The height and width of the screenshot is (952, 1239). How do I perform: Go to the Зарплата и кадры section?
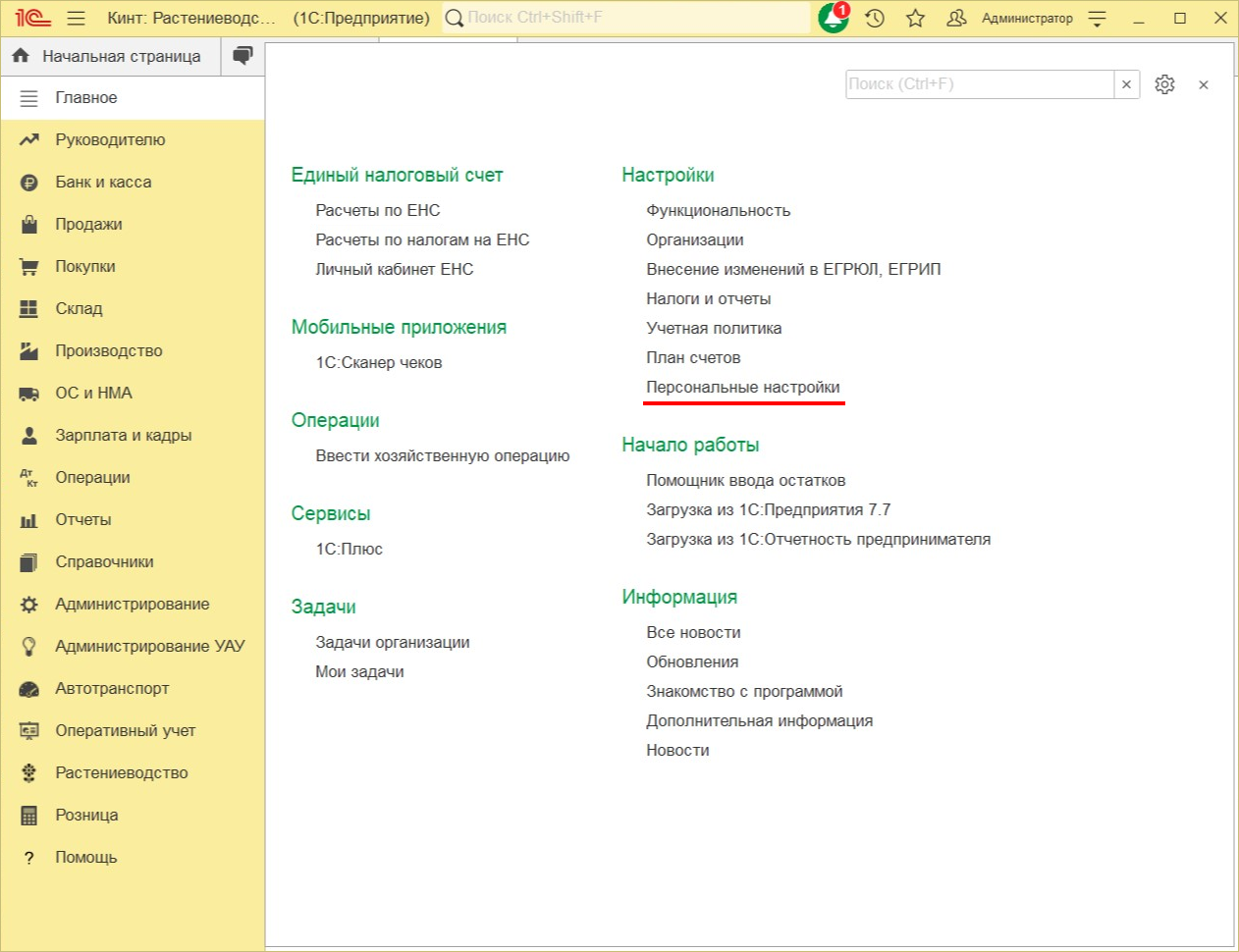coord(123,435)
